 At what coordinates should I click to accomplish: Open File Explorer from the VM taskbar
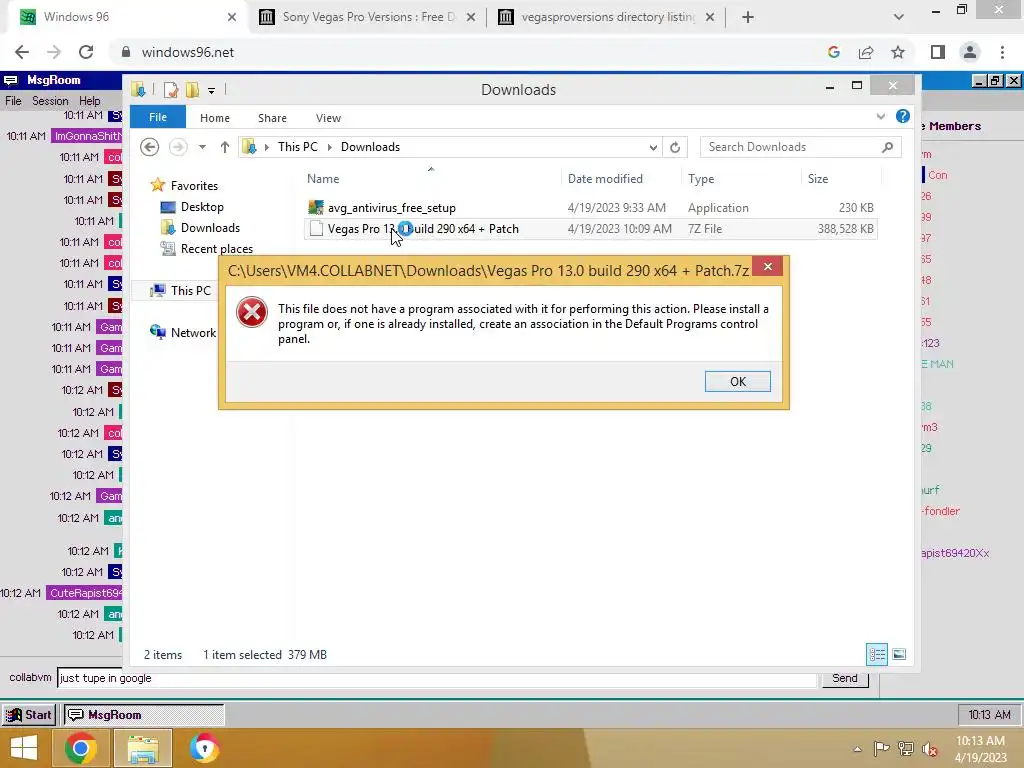(x=143, y=748)
